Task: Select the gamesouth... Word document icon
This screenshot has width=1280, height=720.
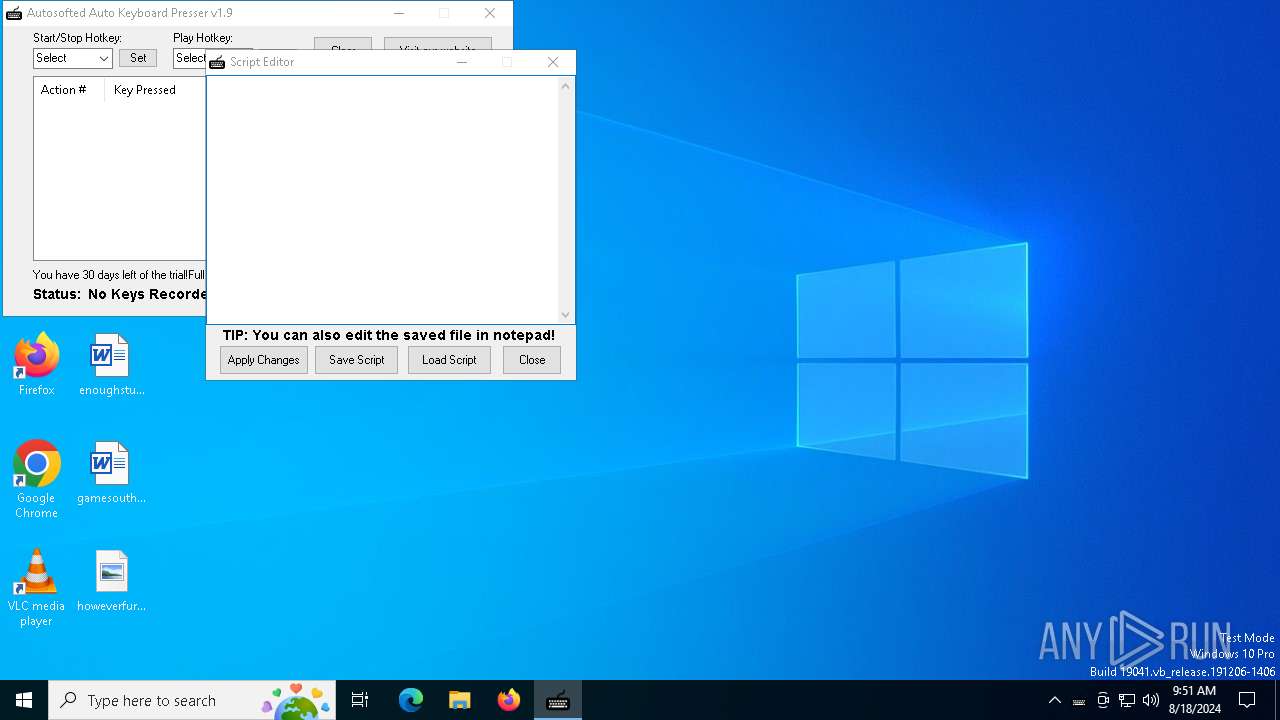Action: click(111, 473)
